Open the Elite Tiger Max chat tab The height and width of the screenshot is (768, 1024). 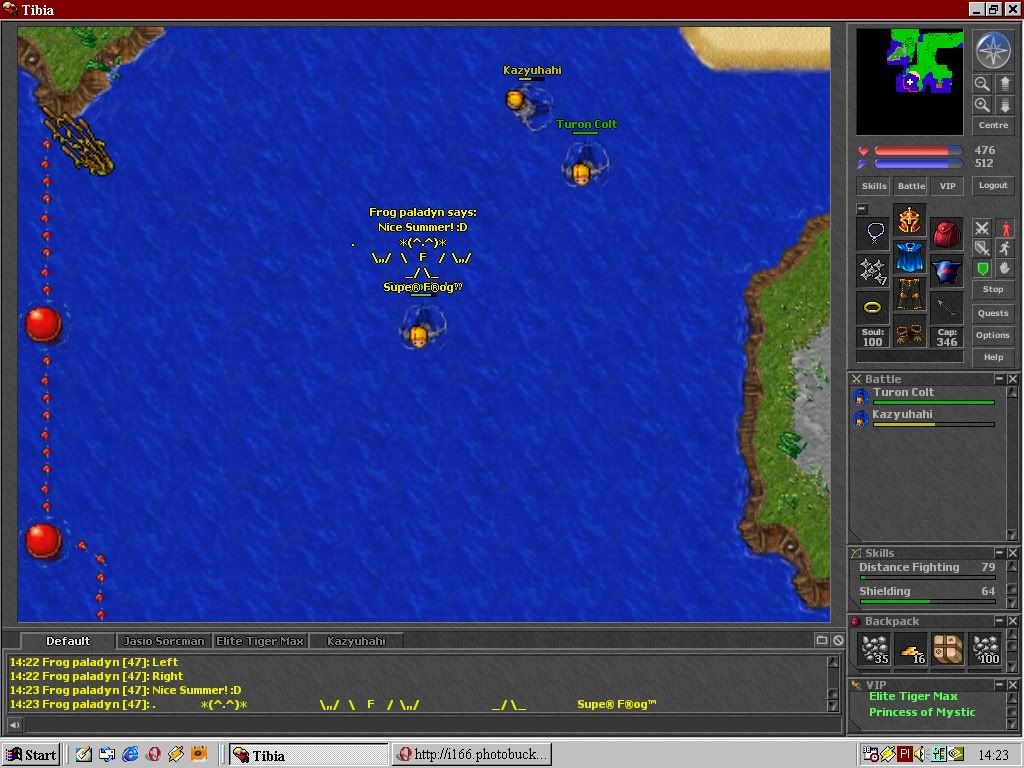(x=260, y=641)
